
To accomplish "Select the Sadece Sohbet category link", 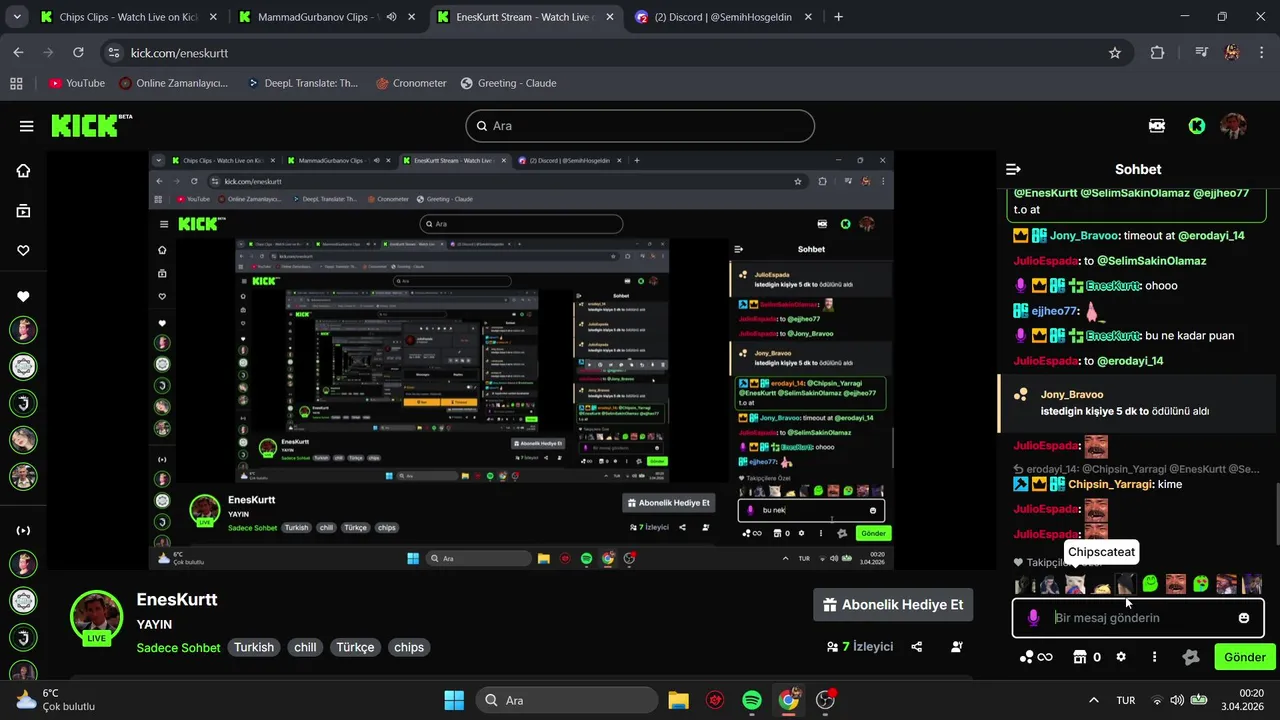I will click(x=178, y=647).
